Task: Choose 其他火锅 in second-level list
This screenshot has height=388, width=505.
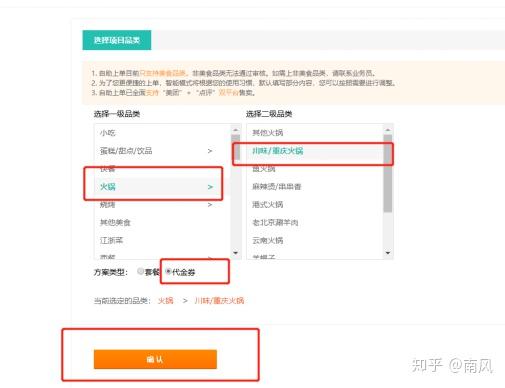Action: [x=315, y=133]
